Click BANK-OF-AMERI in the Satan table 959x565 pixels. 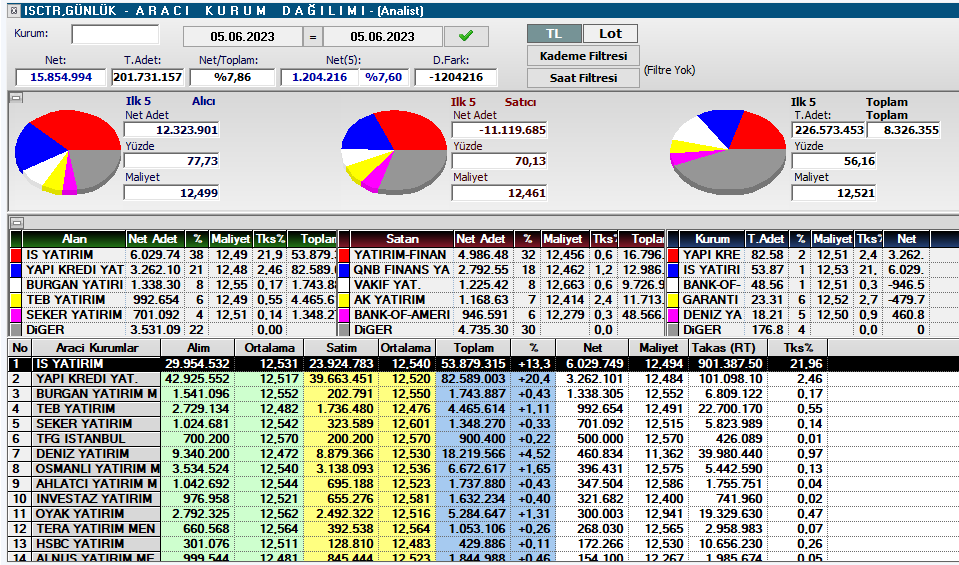[x=402, y=315]
